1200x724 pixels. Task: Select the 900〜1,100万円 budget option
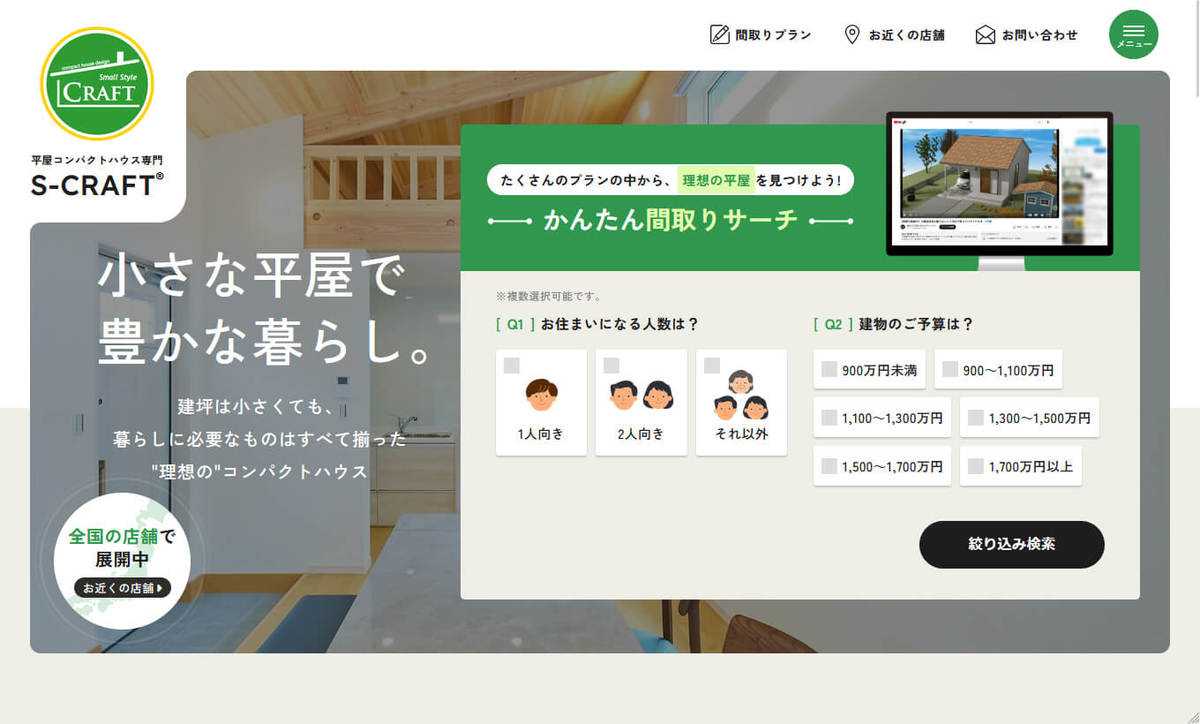coord(950,370)
